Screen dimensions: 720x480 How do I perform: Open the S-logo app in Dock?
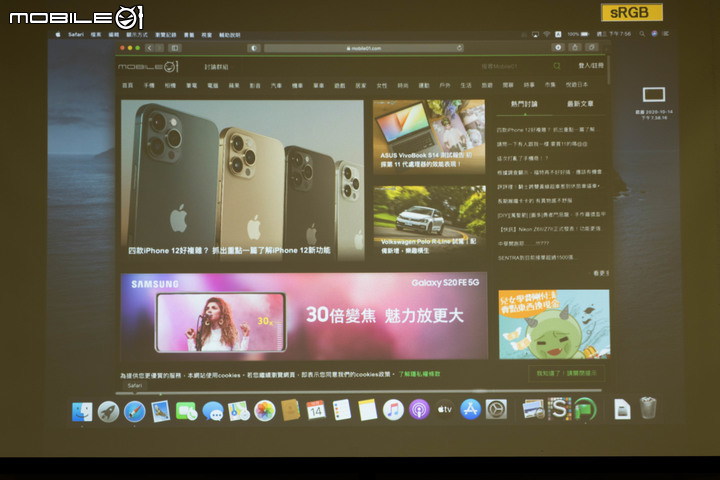pyautogui.click(x=559, y=408)
